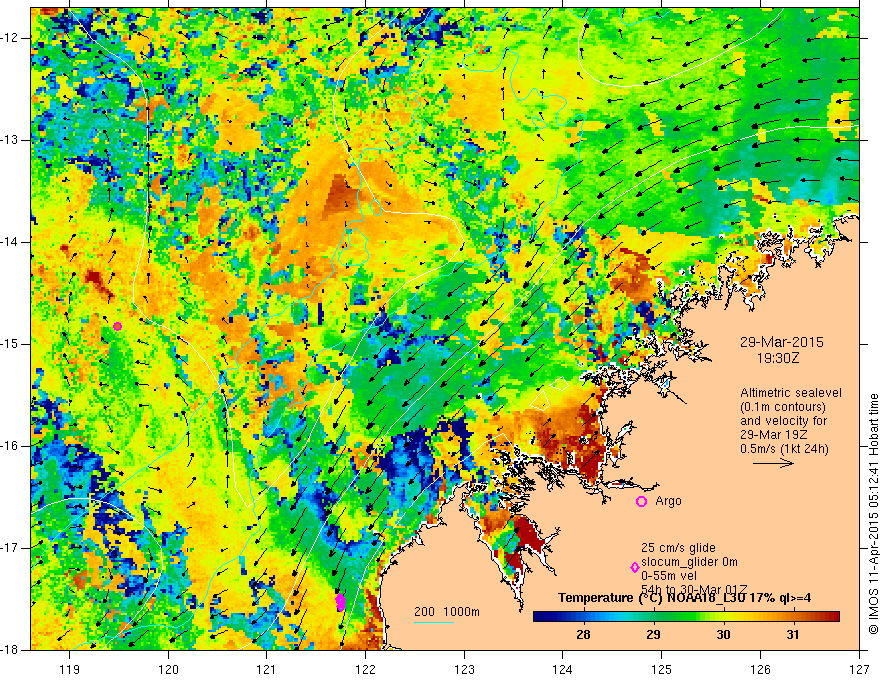880x680 pixels.
Task: Click the IMOS copyright timestamp text
Action: pos(873,514)
